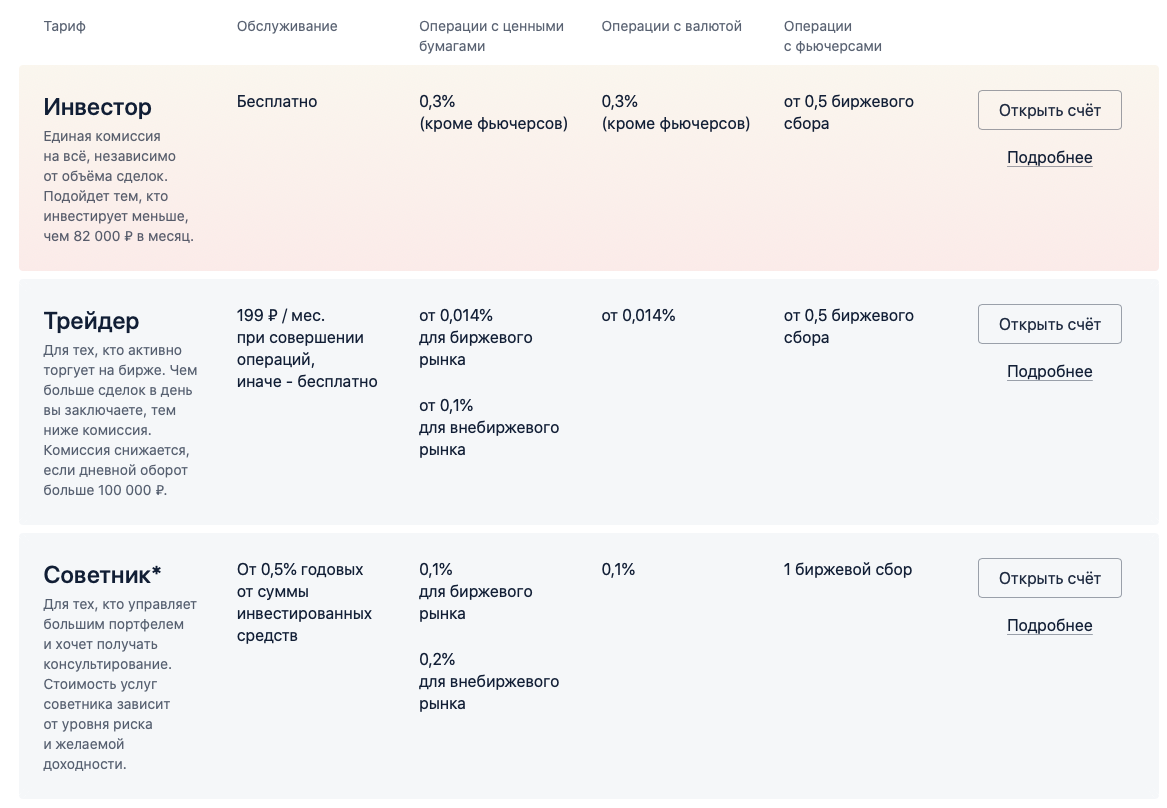1167x808 pixels.
Task: Click 'Открыть счёт' button for Советник tariff
Action: pyautogui.click(x=1049, y=578)
